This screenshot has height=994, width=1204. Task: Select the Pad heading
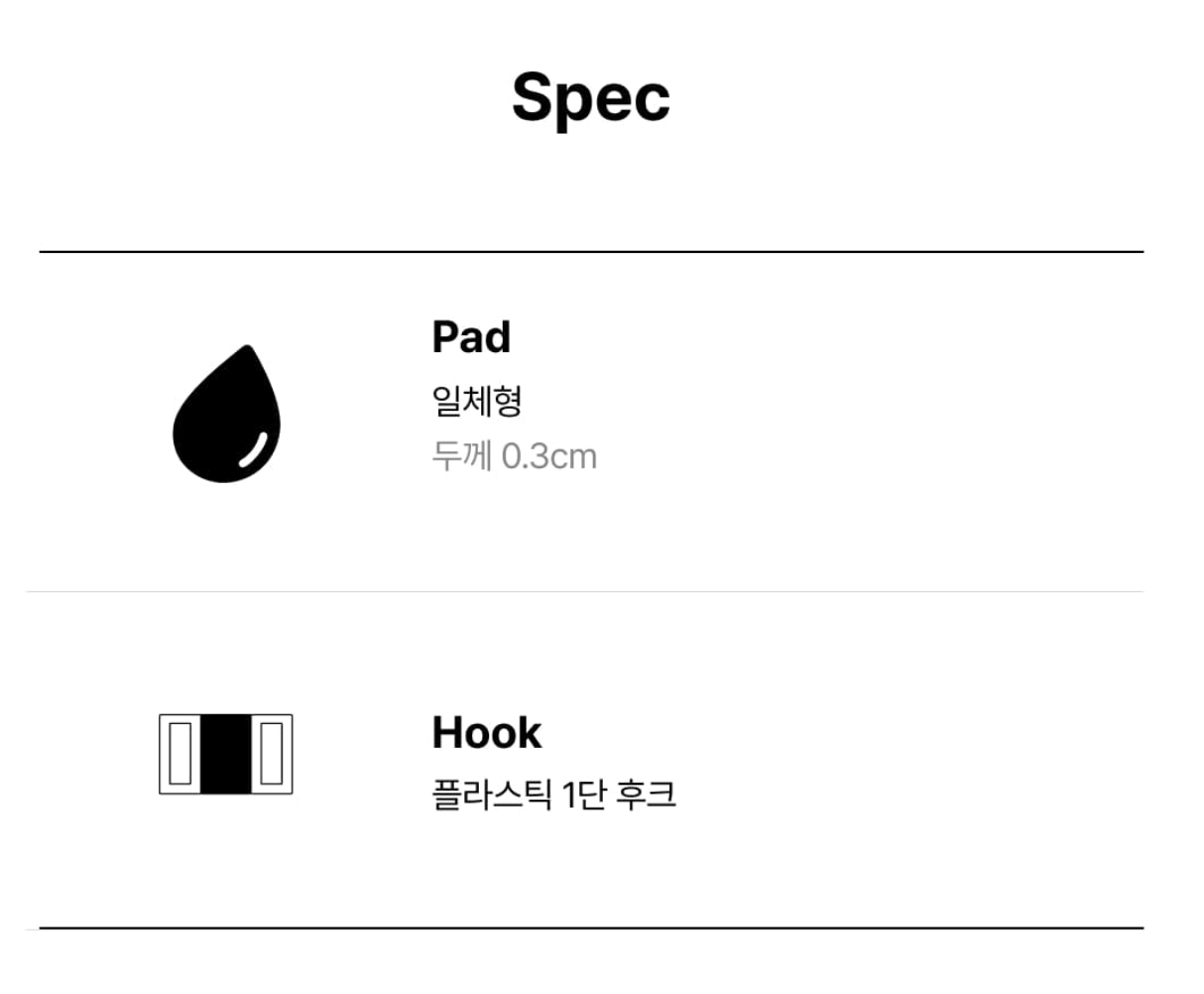(x=471, y=337)
